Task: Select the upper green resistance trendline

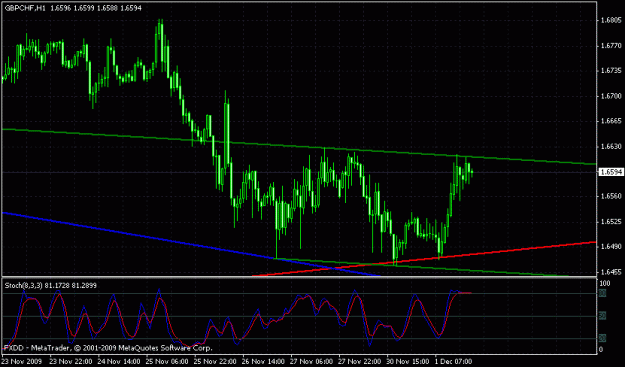Action: [x=299, y=147]
